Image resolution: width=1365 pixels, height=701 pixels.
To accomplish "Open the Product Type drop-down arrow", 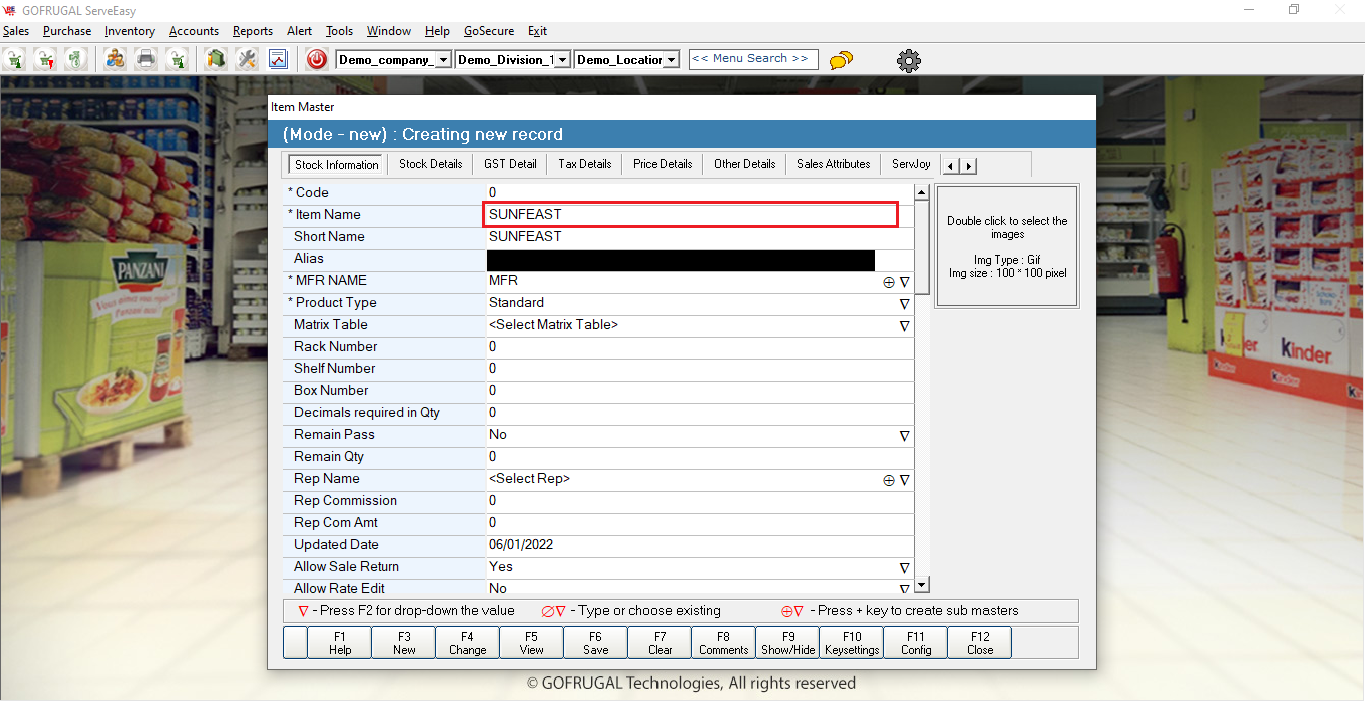I will tap(904, 304).
